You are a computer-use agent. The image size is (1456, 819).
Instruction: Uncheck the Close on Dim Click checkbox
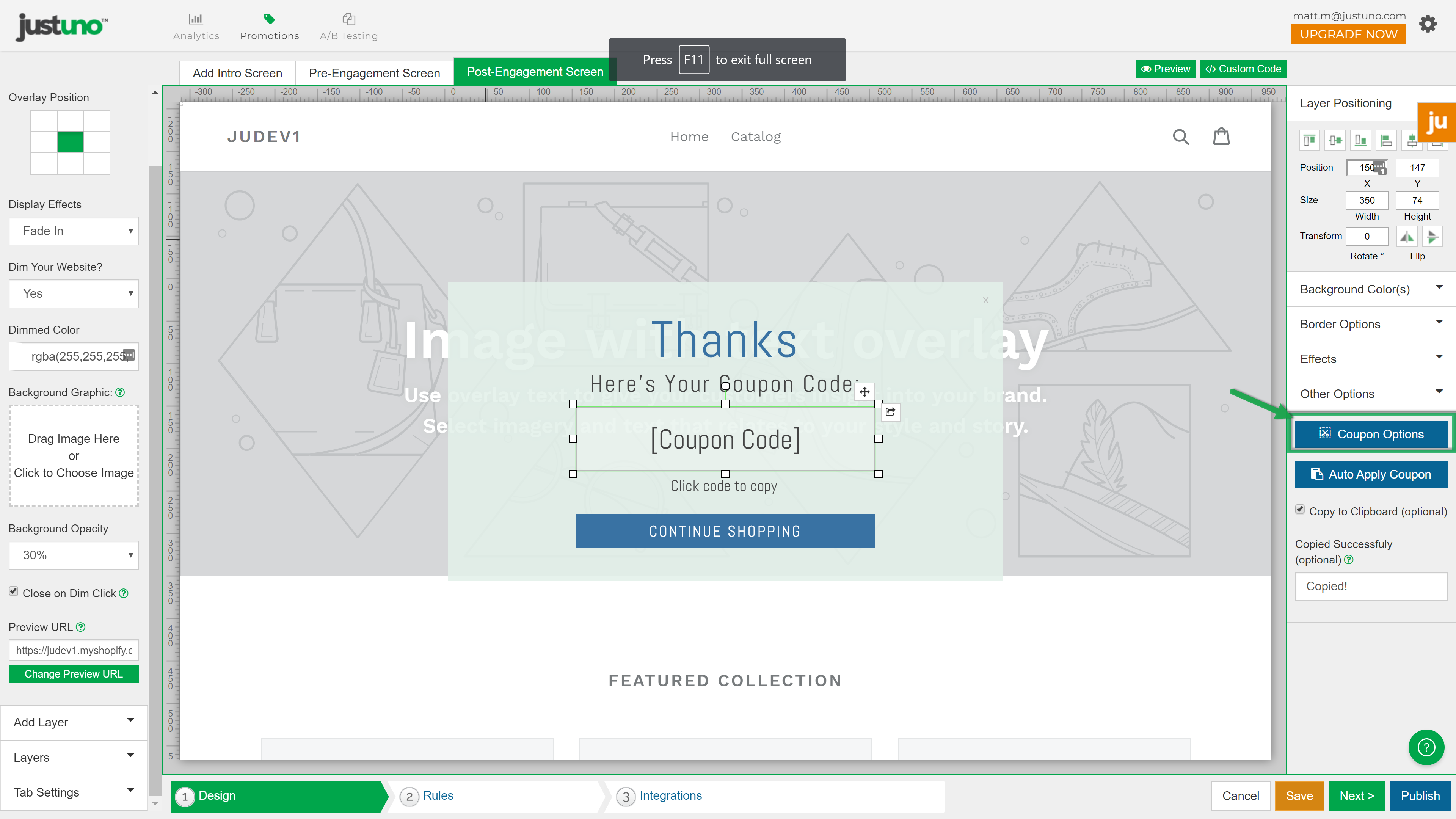(x=13, y=591)
